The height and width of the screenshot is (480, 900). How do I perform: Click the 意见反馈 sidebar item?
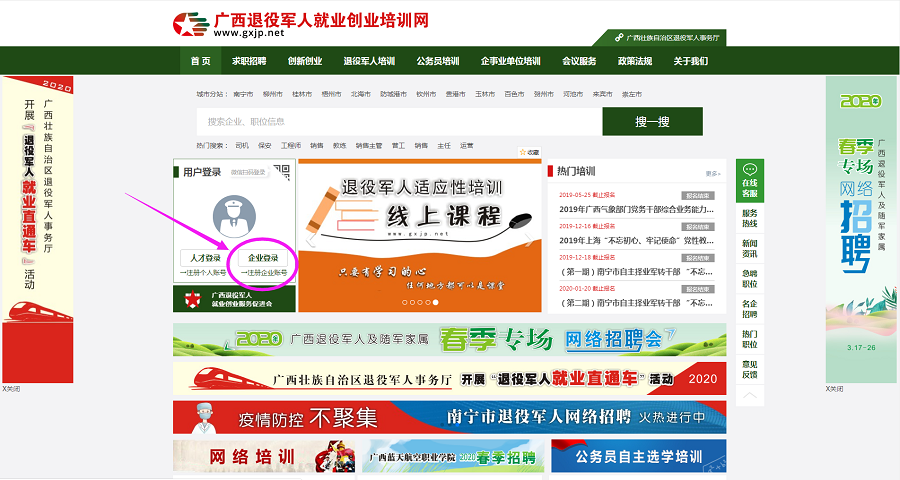(750, 370)
